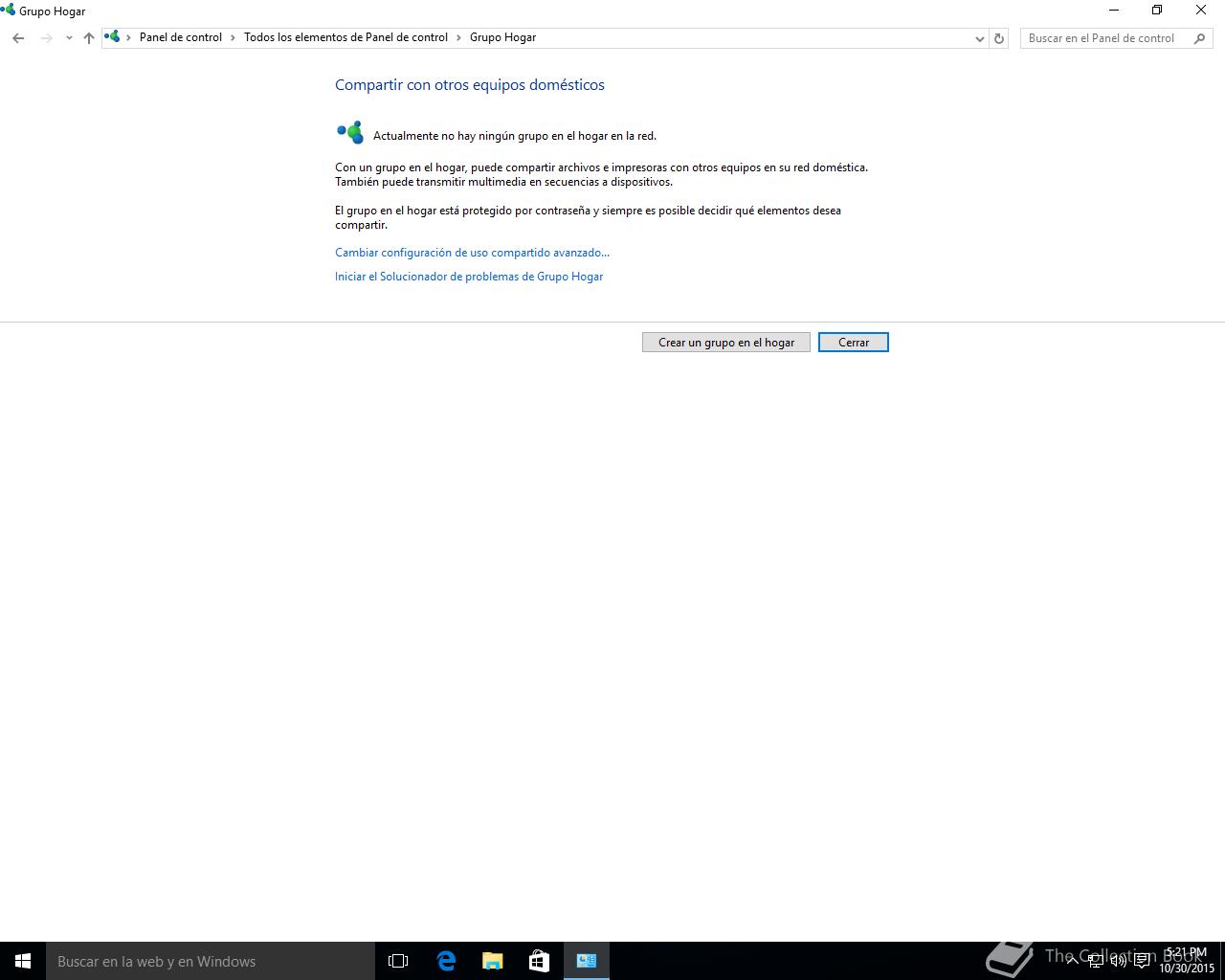This screenshot has height=980, width=1225.
Task: Open the Windows Store from taskbar
Action: click(x=539, y=961)
